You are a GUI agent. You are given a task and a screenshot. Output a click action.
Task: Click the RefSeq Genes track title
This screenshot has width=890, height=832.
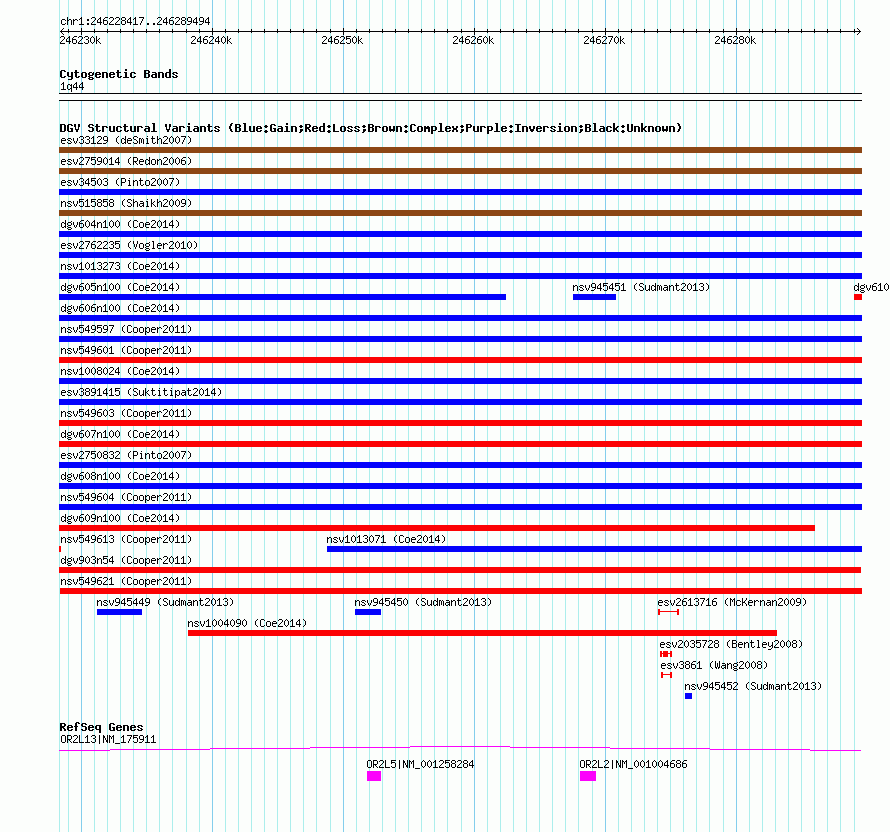[101, 727]
